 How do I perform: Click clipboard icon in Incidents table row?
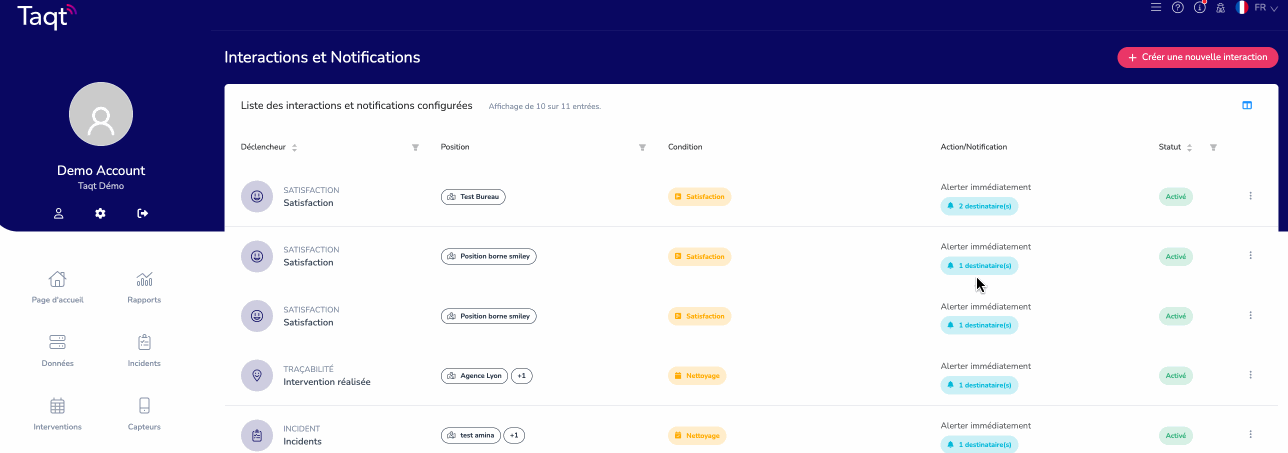[x=257, y=435]
